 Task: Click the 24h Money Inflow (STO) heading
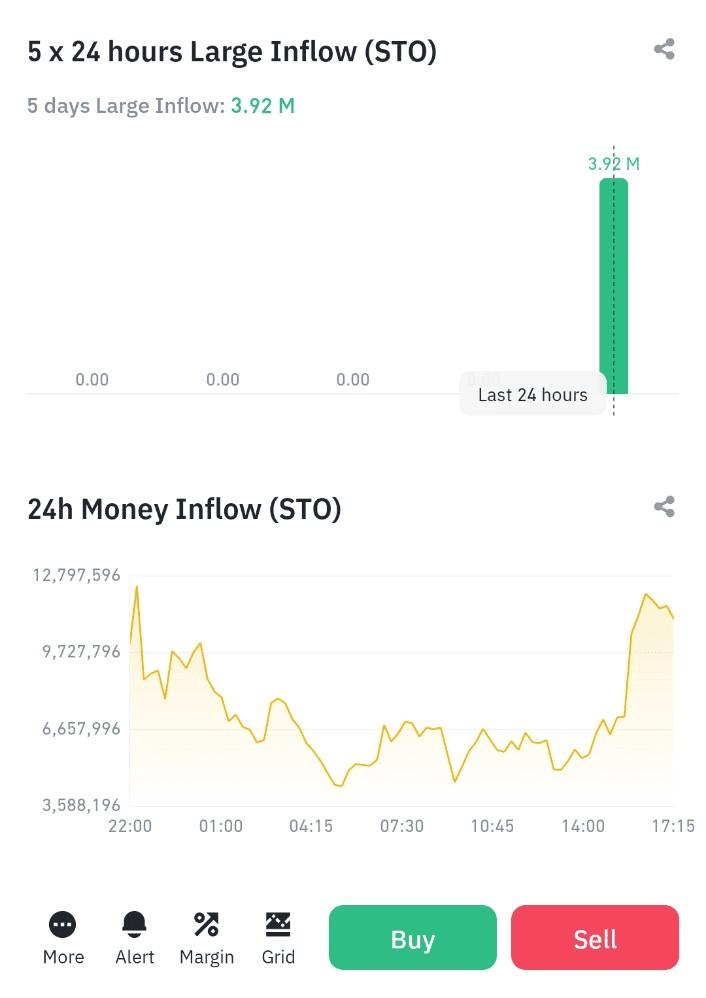click(185, 510)
